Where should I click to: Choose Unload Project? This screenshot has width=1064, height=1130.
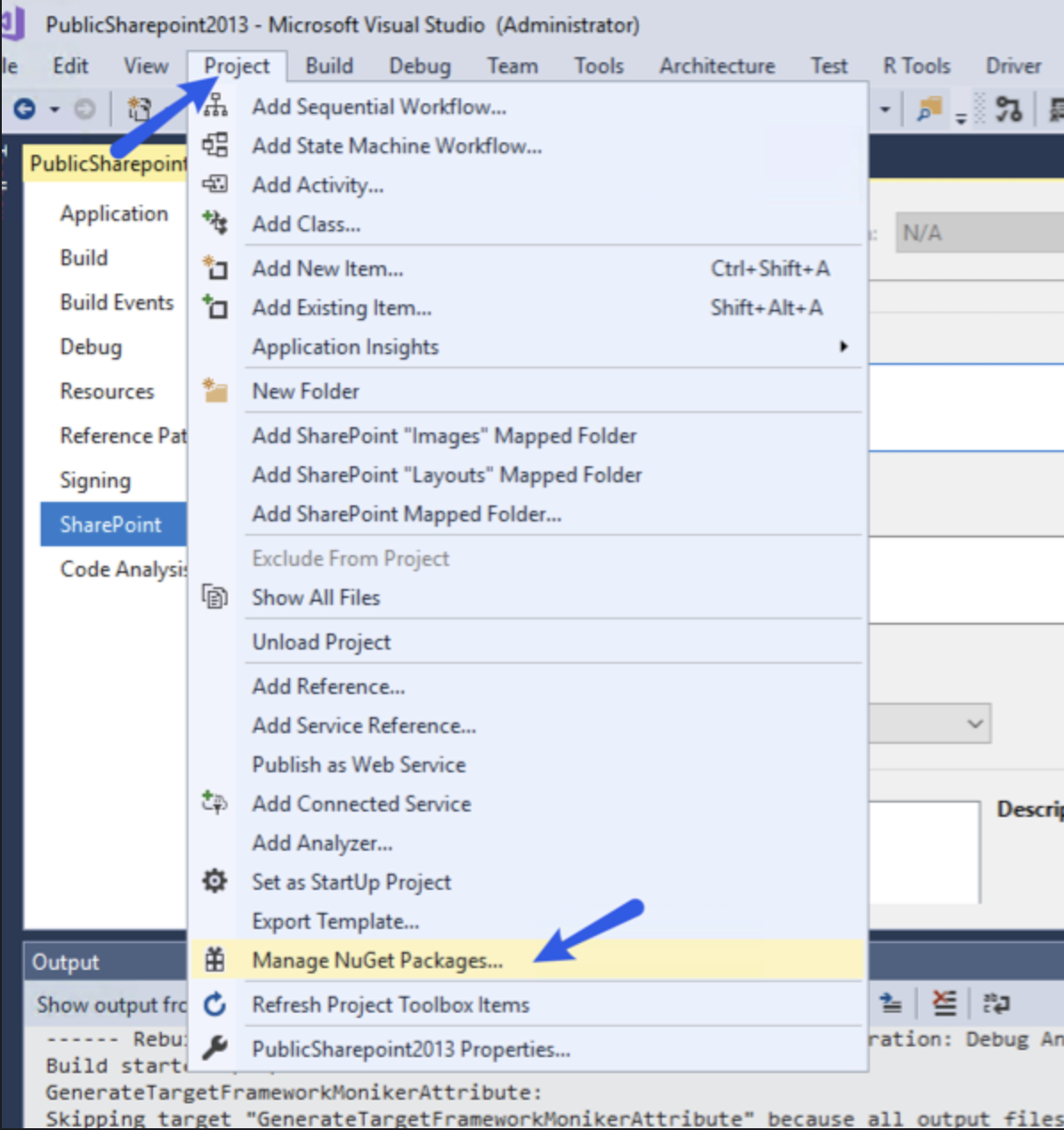[528, 642]
